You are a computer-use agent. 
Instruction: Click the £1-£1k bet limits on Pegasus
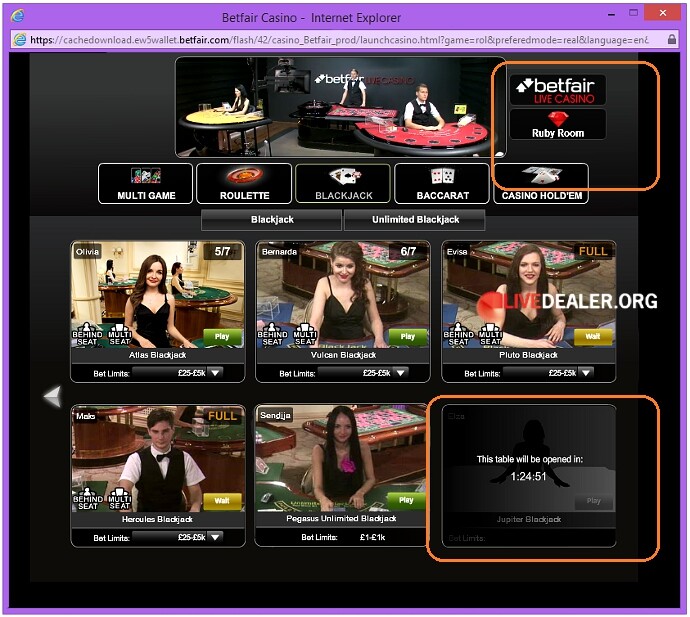click(372, 537)
